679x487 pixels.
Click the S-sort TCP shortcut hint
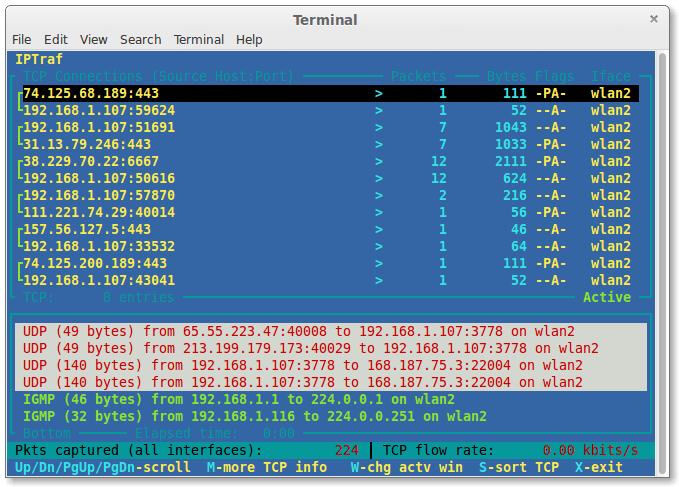click(x=518, y=467)
